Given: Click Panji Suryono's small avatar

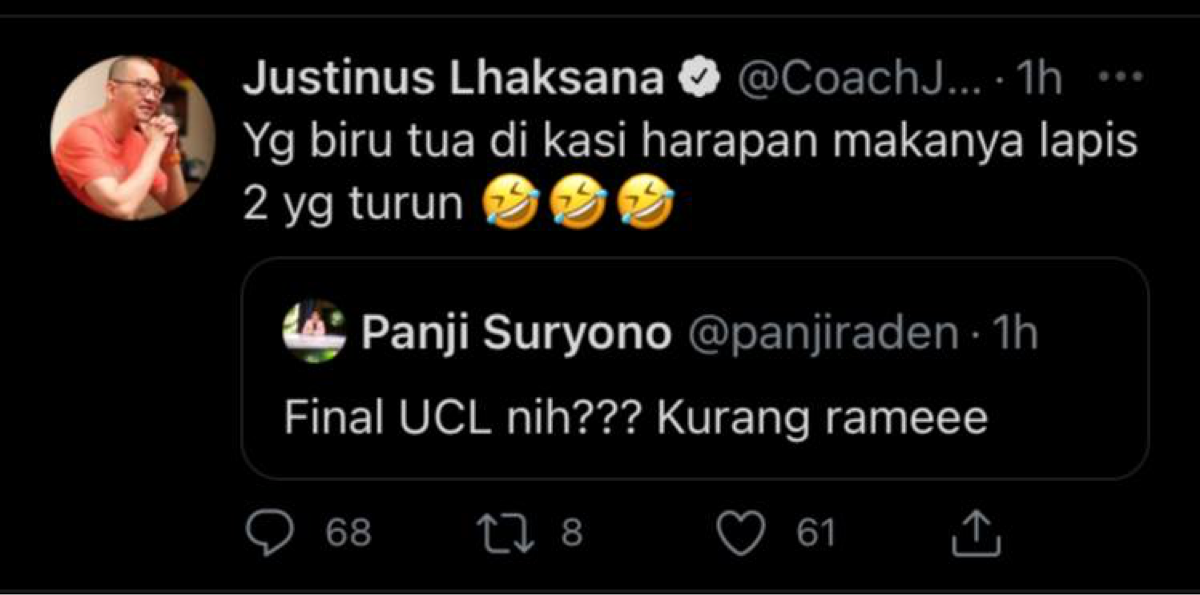Looking at the screenshot, I should click(314, 331).
